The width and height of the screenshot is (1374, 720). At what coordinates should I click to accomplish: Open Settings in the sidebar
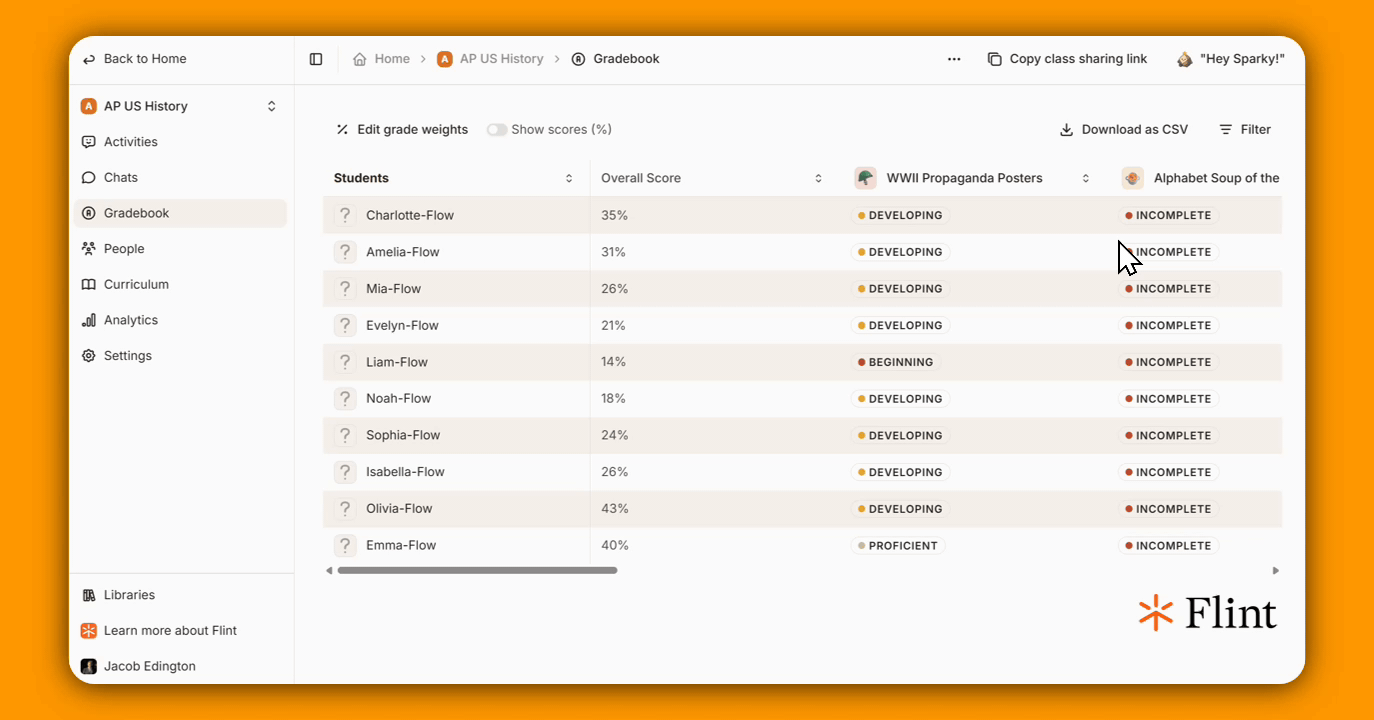180,356
